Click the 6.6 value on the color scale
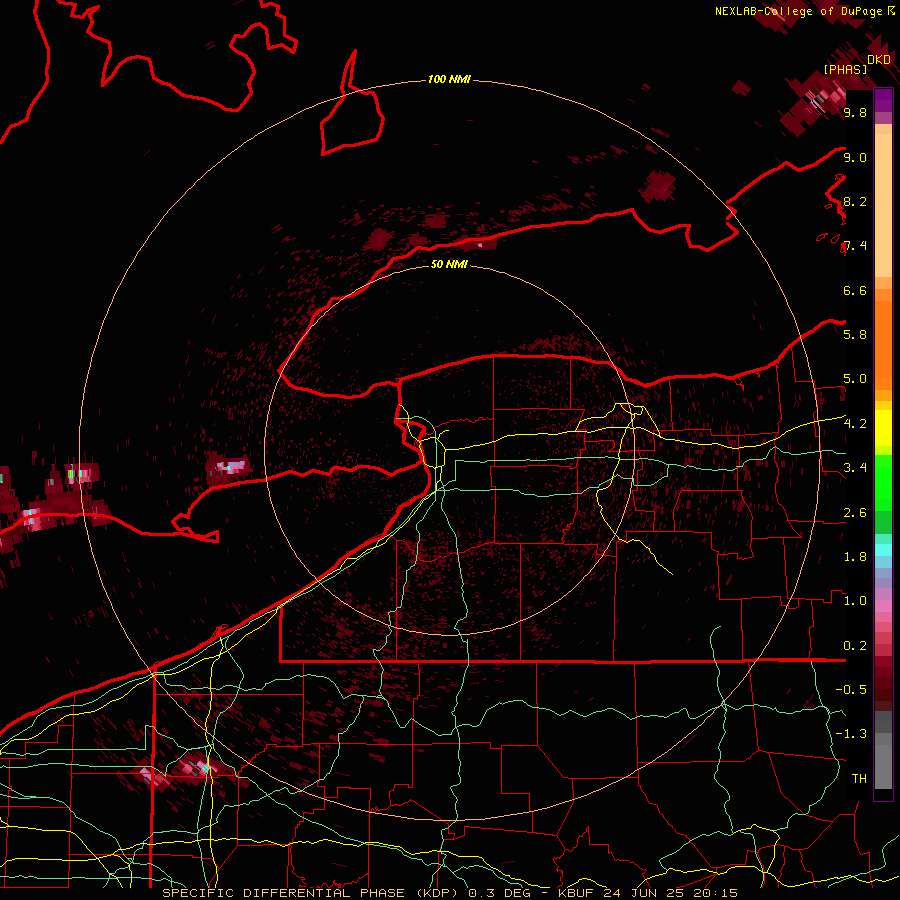Image resolution: width=900 pixels, height=900 pixels. click(855, 290)
